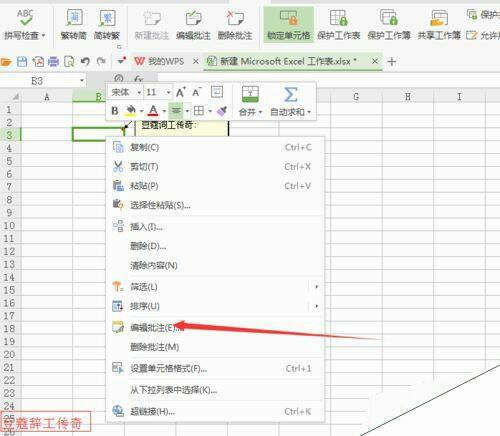Open the 拼写检查 dropdown arrow
Screen dimensions: 500x436
pos(43,35)
